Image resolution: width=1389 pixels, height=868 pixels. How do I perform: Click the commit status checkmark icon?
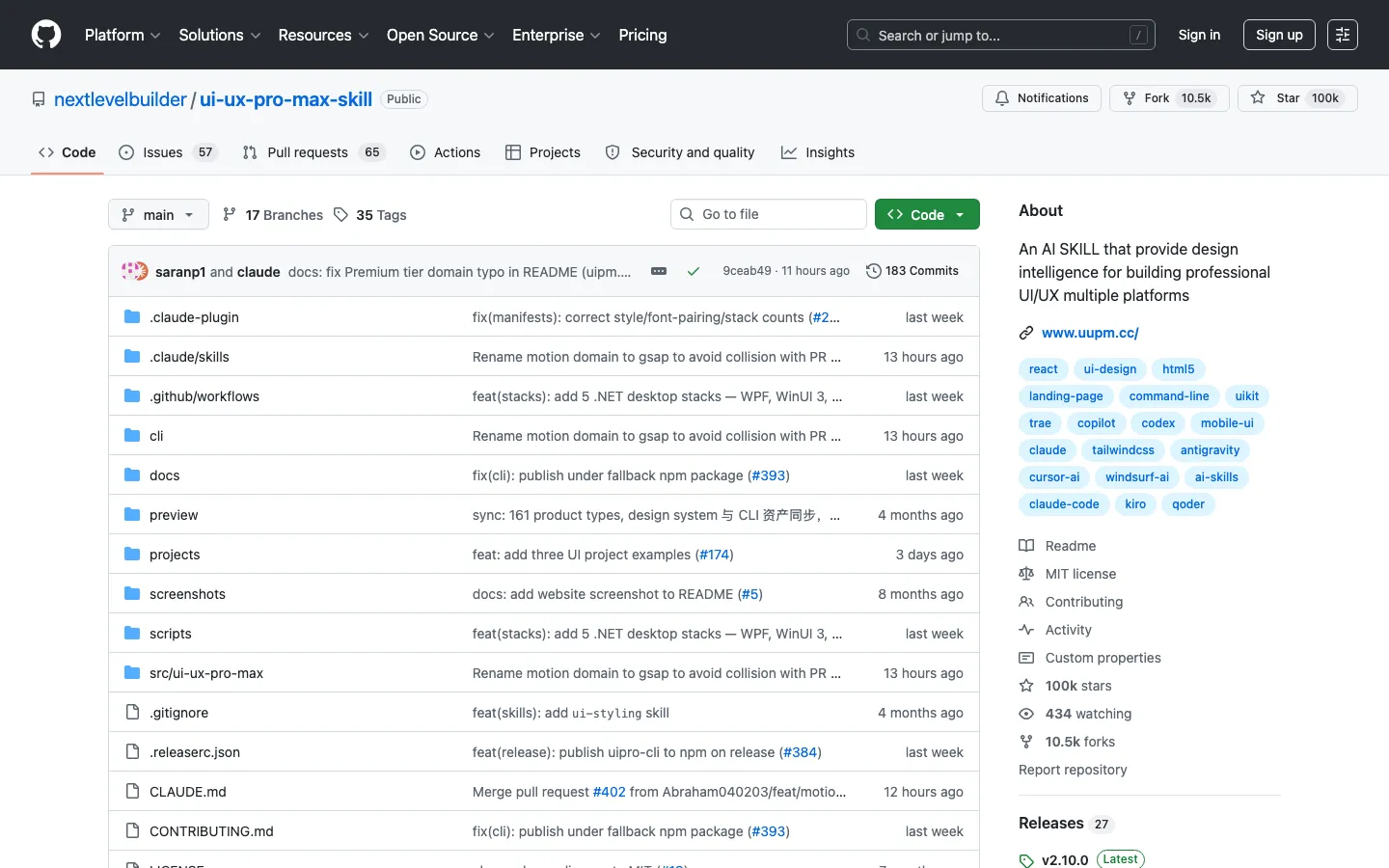tap(693, 271)
